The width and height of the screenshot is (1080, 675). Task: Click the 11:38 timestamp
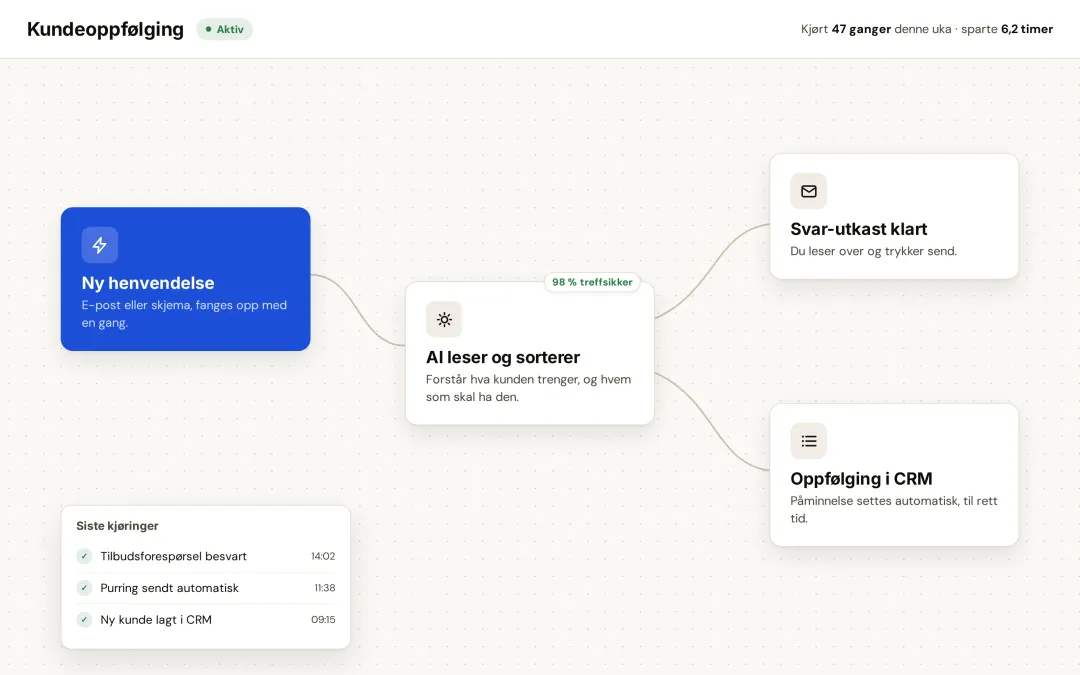pyautogui.click(x=325, y=588)
